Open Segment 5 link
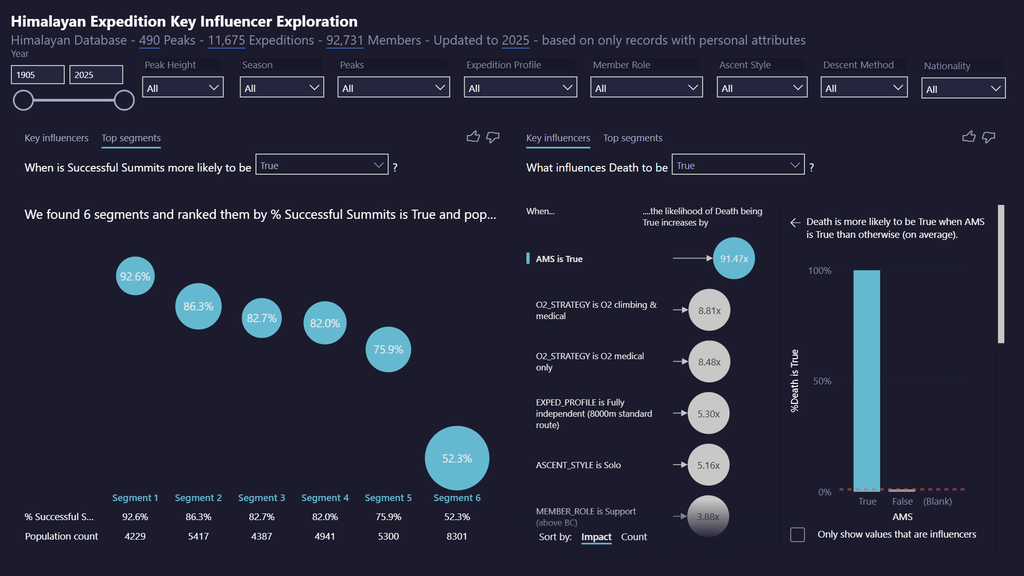 coord(388,498)
